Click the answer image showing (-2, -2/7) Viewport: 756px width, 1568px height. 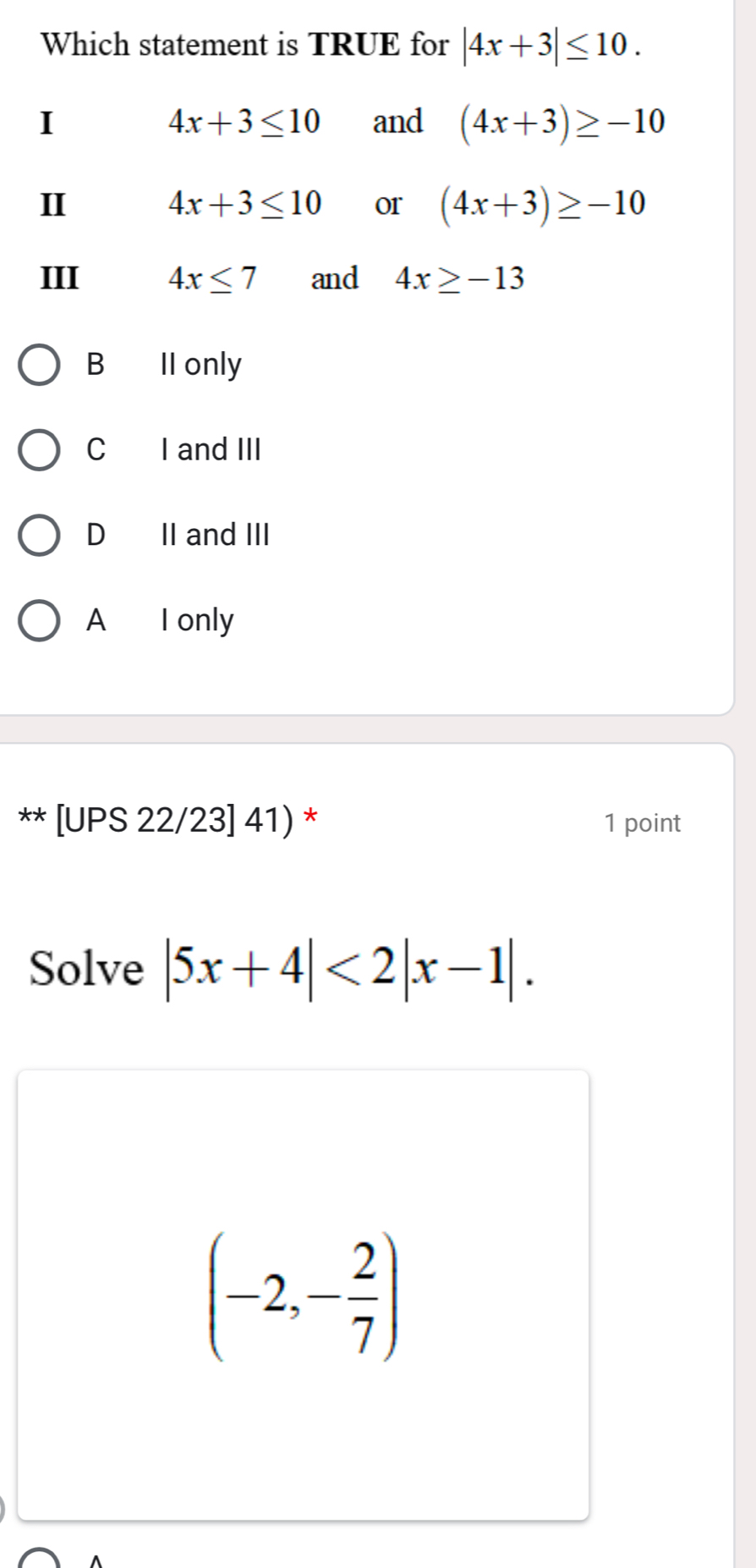coord(304,1292)
